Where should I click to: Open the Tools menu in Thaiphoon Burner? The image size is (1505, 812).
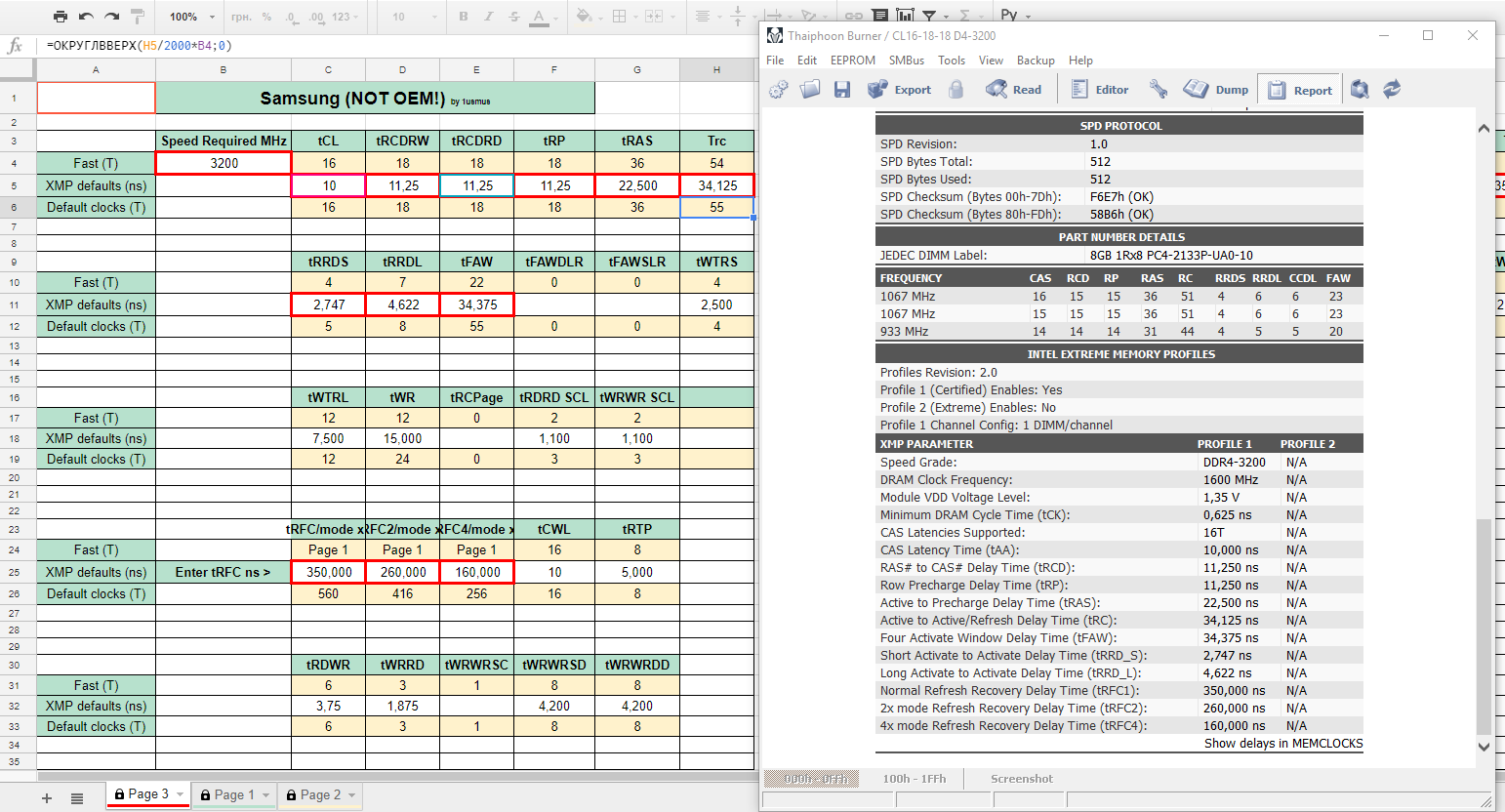(x=952, y=61)
